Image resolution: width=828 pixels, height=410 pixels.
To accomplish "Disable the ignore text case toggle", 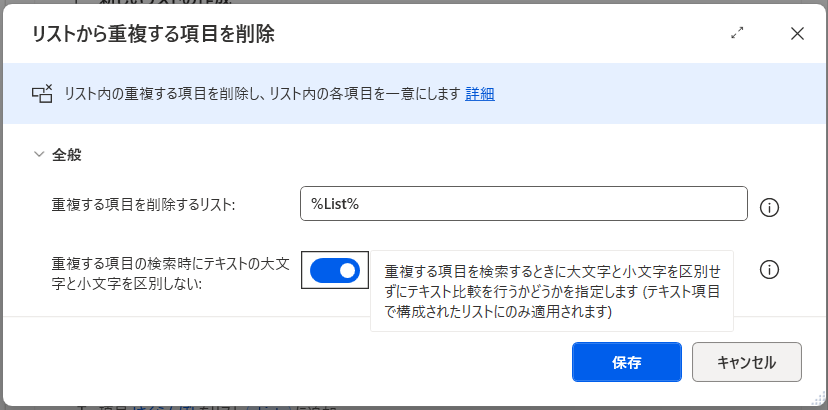I will [x=334, y=270].
